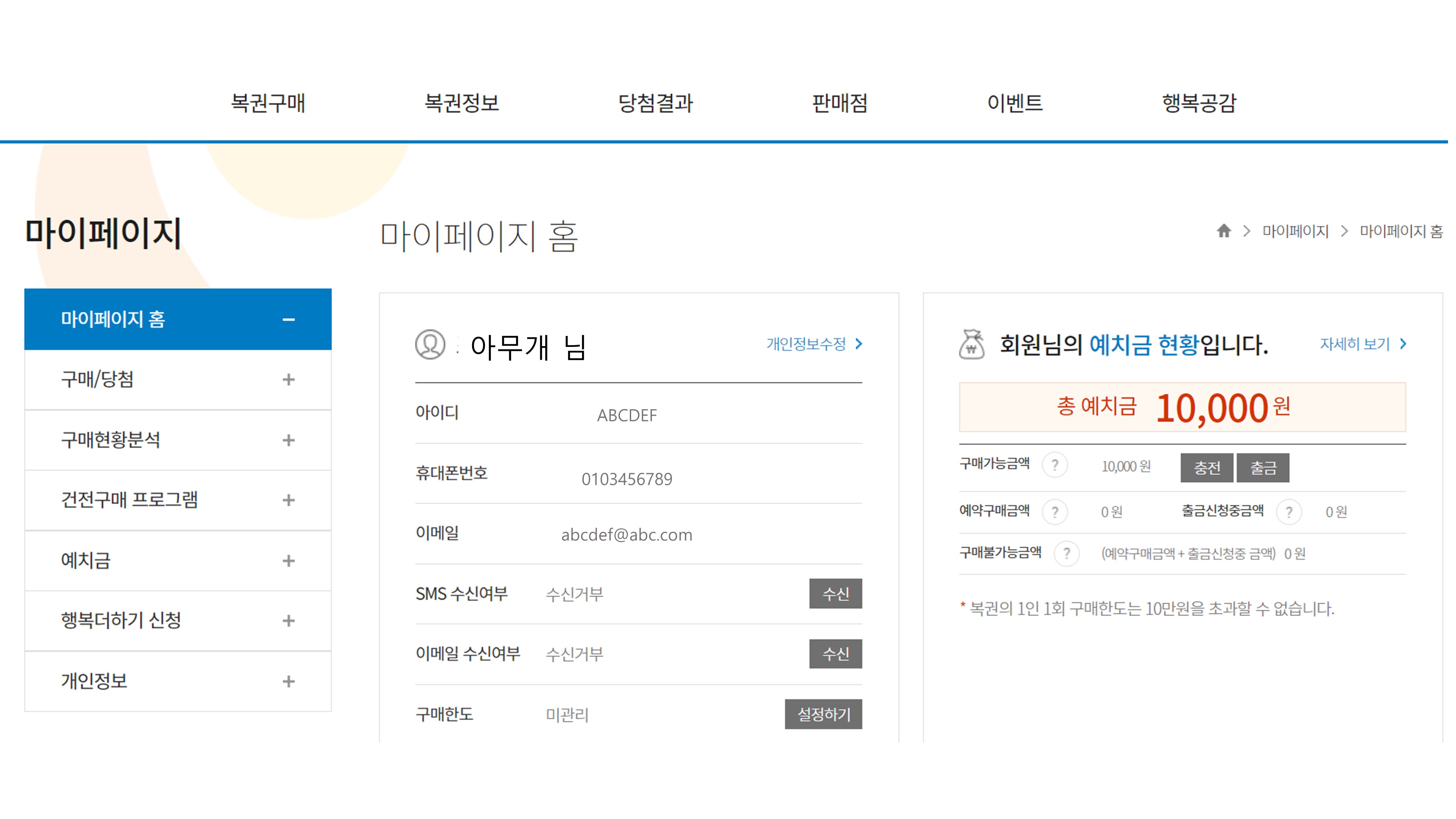Screen dimensions: 1456x819
Task: Click the 출금 withdraw button
Action: [1263, 468]
